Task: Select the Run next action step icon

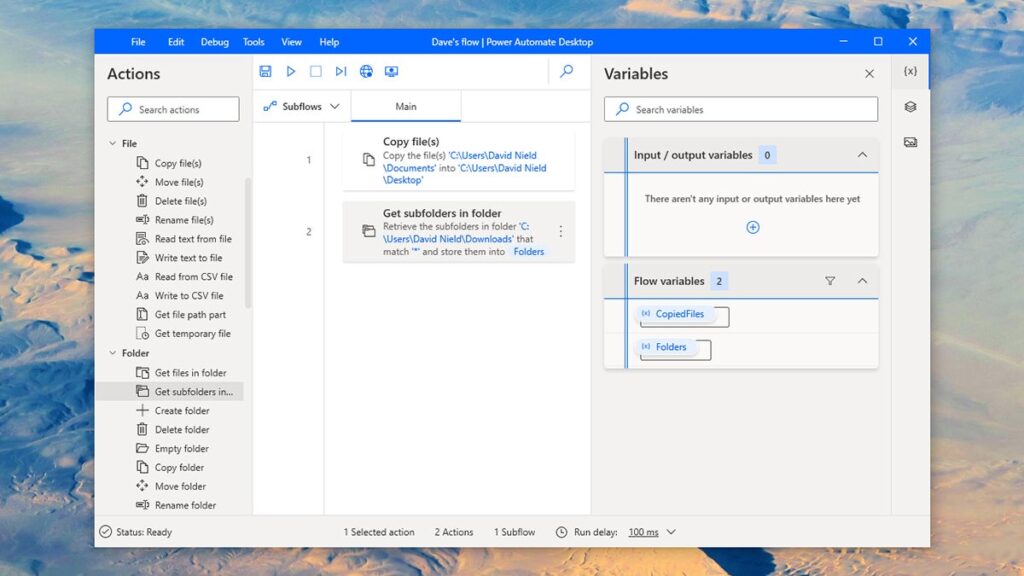Action: tap(340, 71)
